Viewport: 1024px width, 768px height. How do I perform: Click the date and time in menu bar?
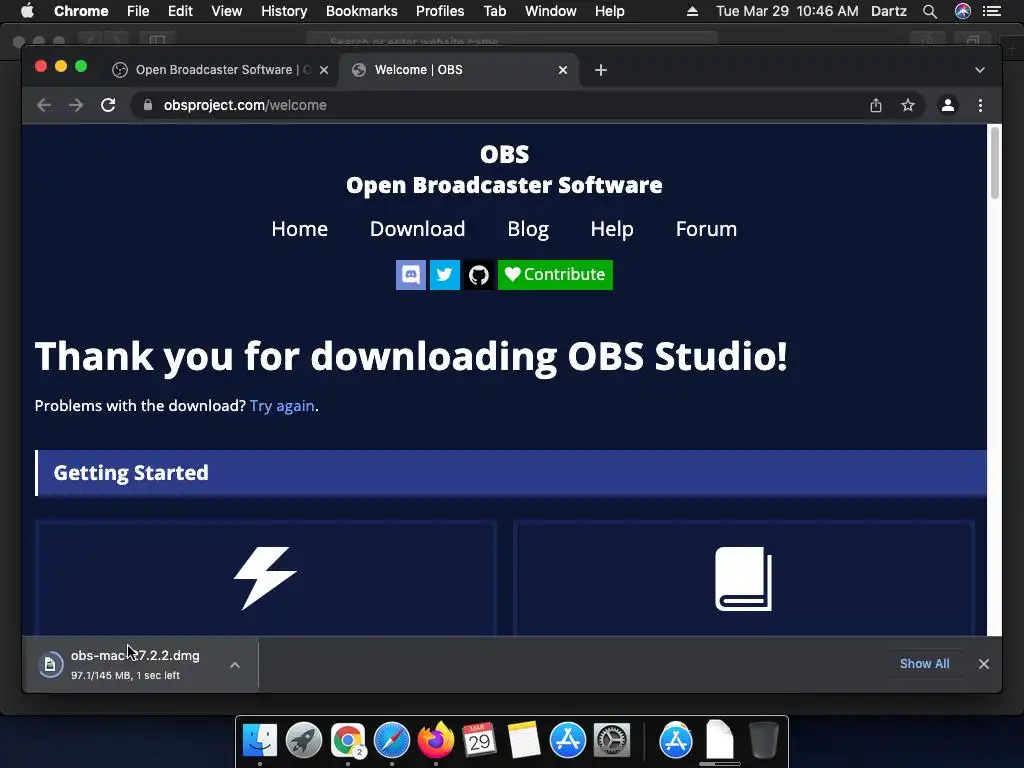coord(787,11)
